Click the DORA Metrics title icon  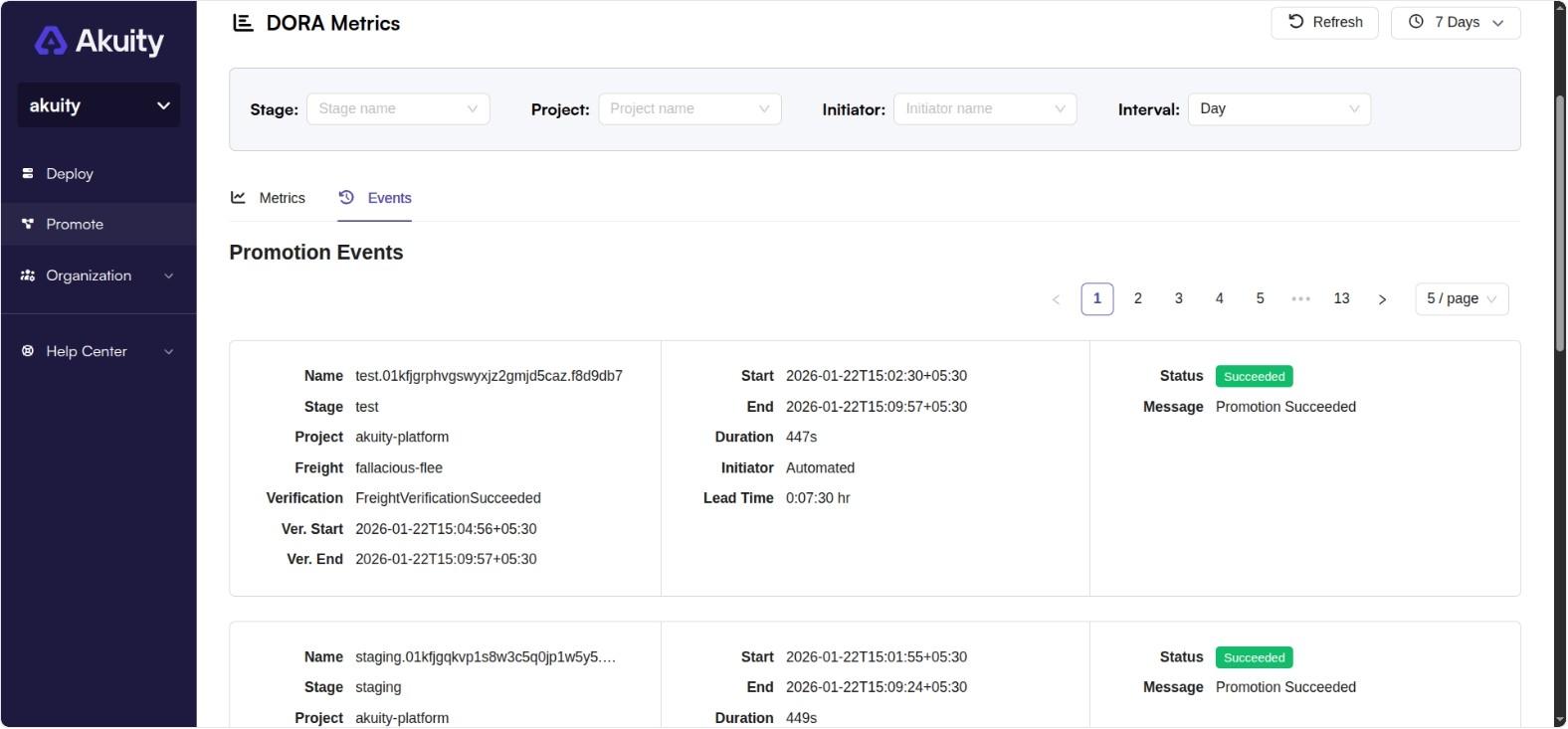(x=243, y=23)
